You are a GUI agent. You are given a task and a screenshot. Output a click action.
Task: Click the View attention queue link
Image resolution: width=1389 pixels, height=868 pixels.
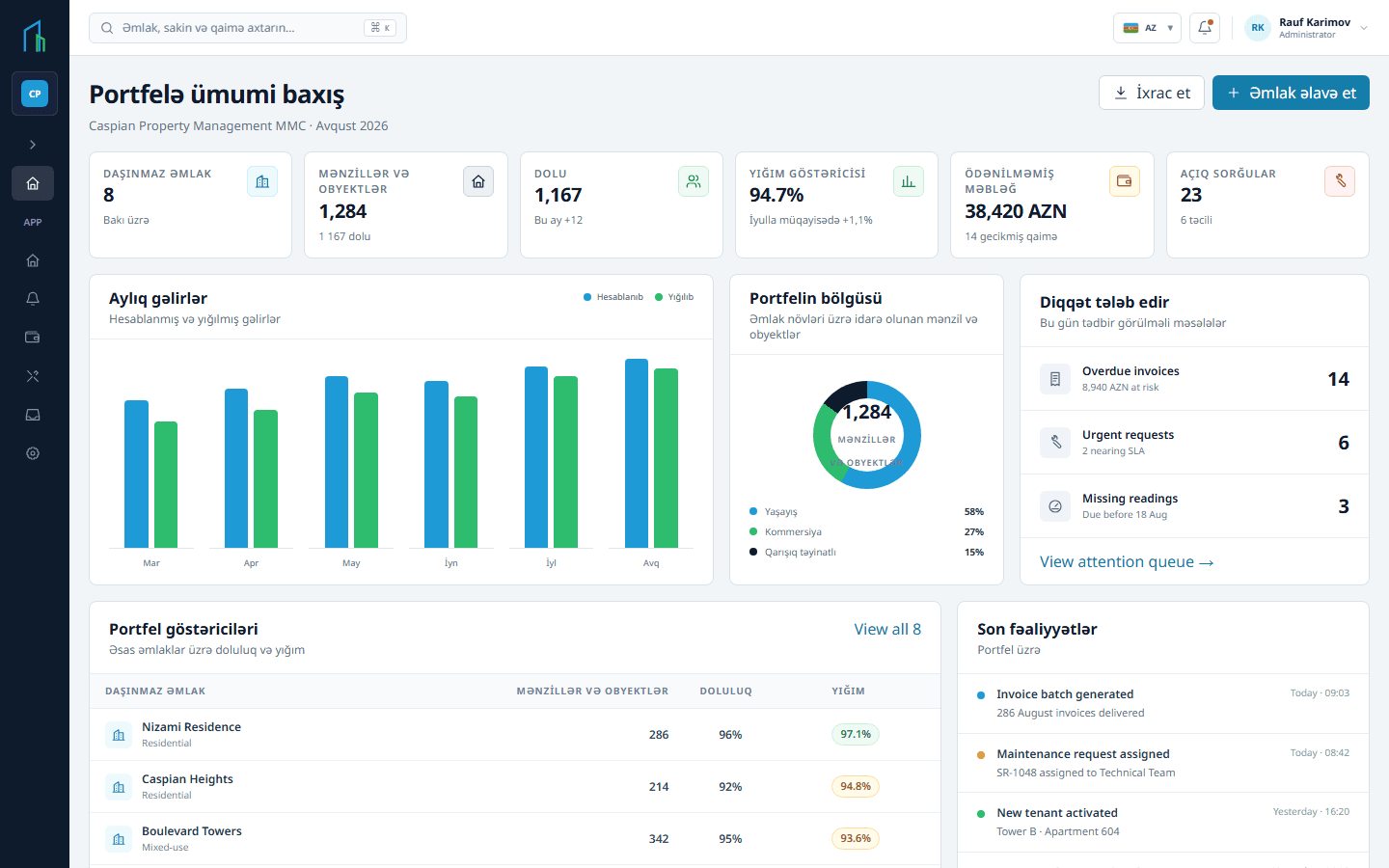click(x=1127, y=561)
